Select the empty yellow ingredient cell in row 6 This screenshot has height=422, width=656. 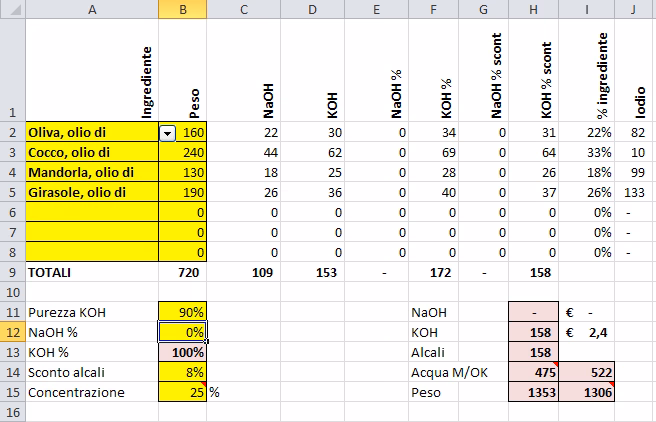point(91,212)
